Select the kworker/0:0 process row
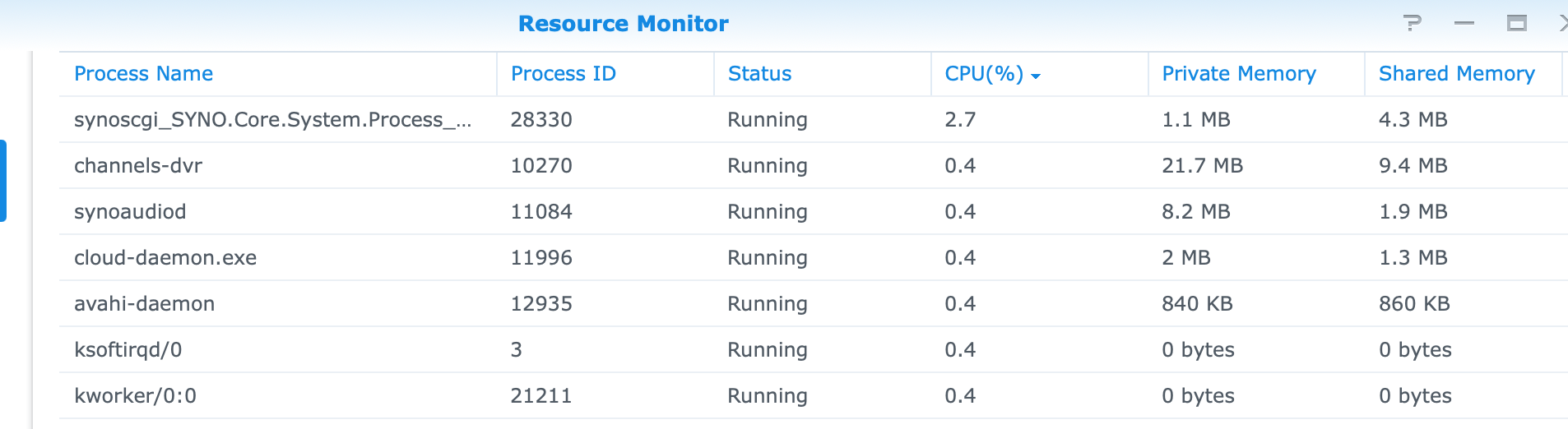 (x=135, y=396)
